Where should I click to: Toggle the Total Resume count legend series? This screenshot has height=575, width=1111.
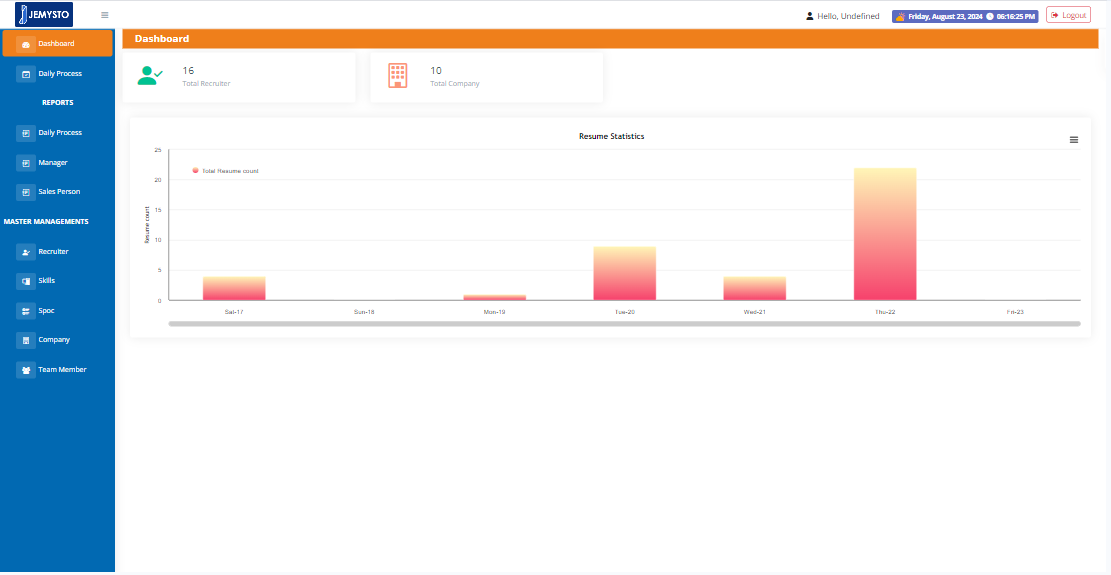click(x=225, y=171)
